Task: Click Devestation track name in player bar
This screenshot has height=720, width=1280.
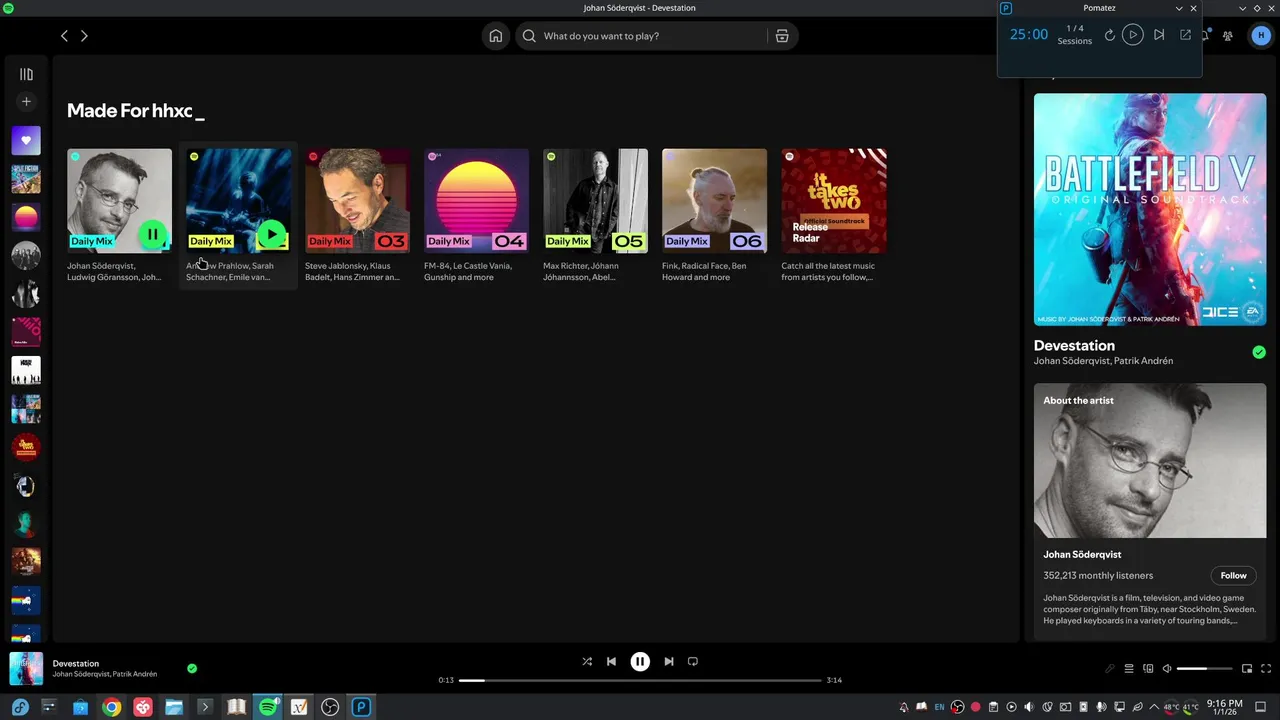Action: click(x=76, y=663)
